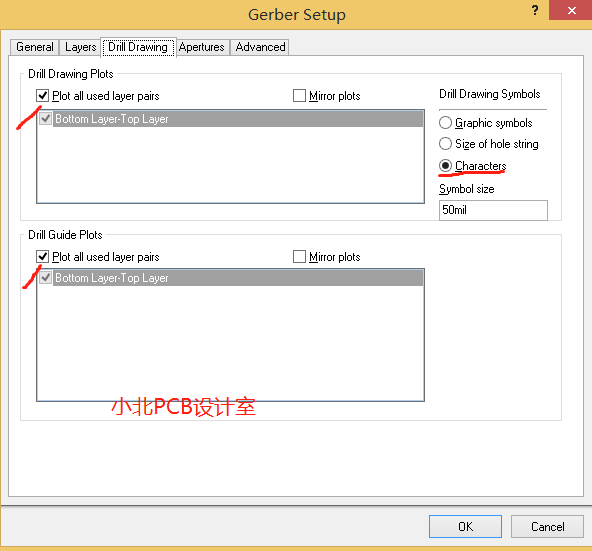Click the Cancel button
The width and height of the screenshot is (592, 551).
547,526
